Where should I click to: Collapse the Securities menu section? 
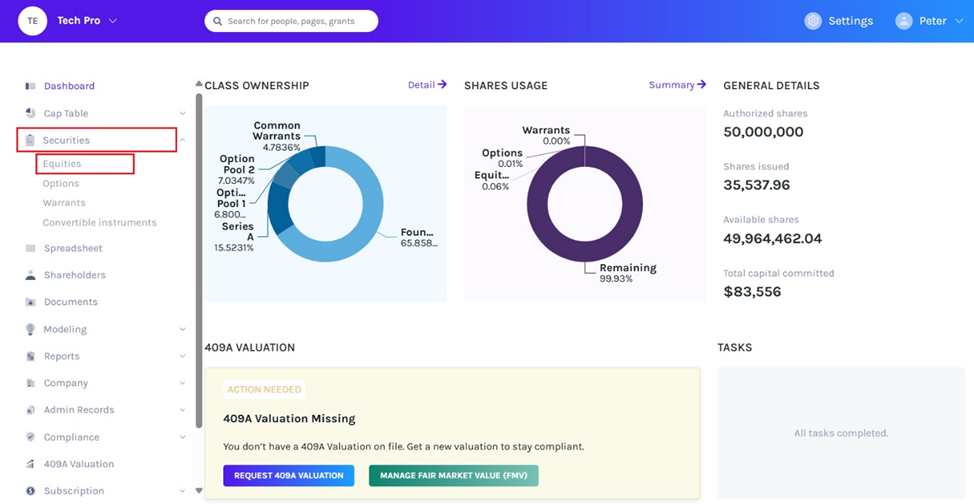pyautogui.click(x=182, y=141)
